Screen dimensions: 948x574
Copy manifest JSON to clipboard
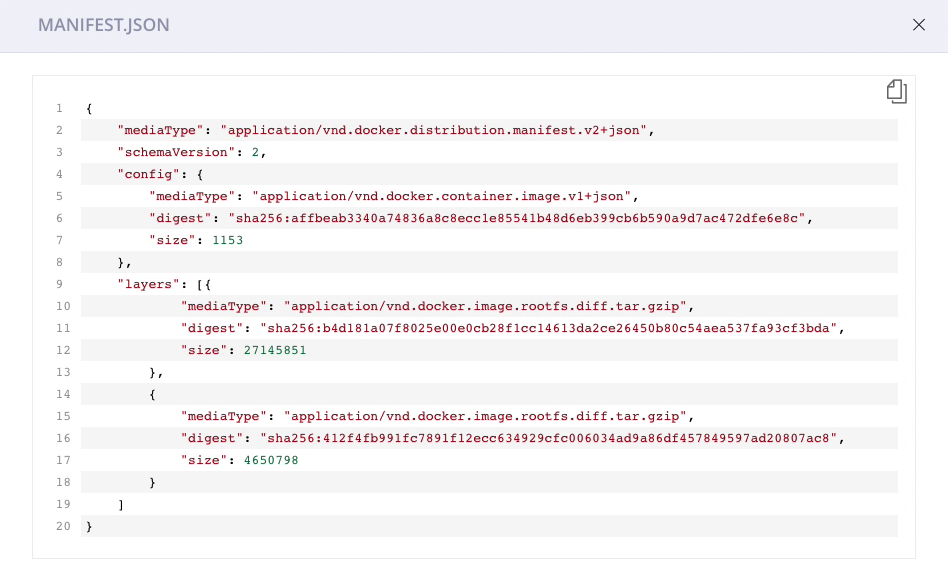(897, 92)
